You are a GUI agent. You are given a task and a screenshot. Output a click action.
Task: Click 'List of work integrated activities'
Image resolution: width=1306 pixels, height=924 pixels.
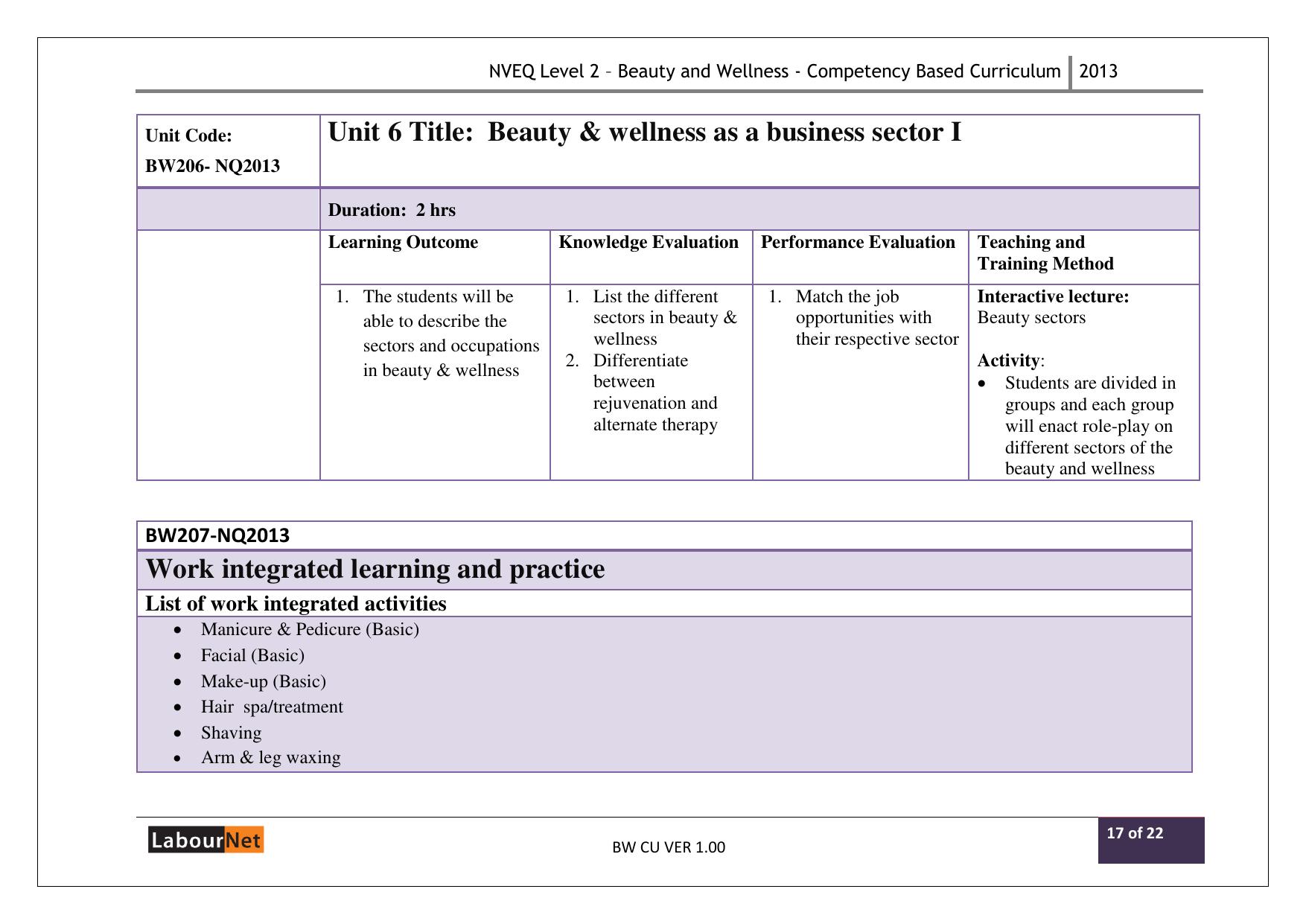[296, 604]
